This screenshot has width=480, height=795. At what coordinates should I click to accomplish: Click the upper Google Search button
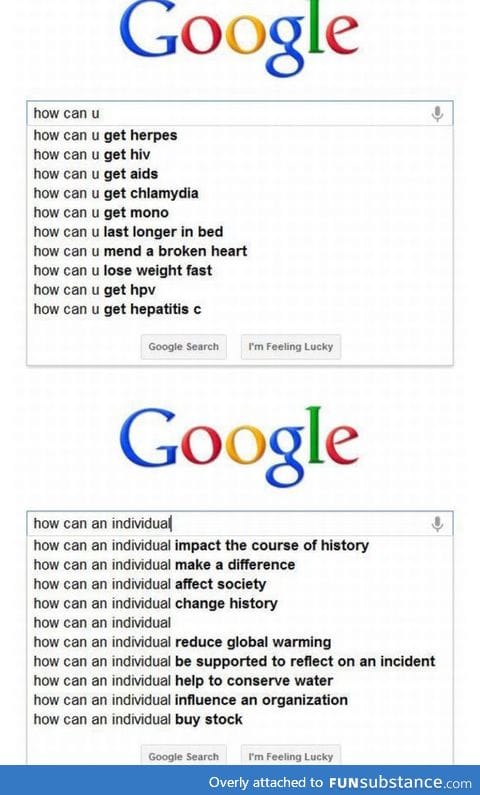(x=183, y=347)
